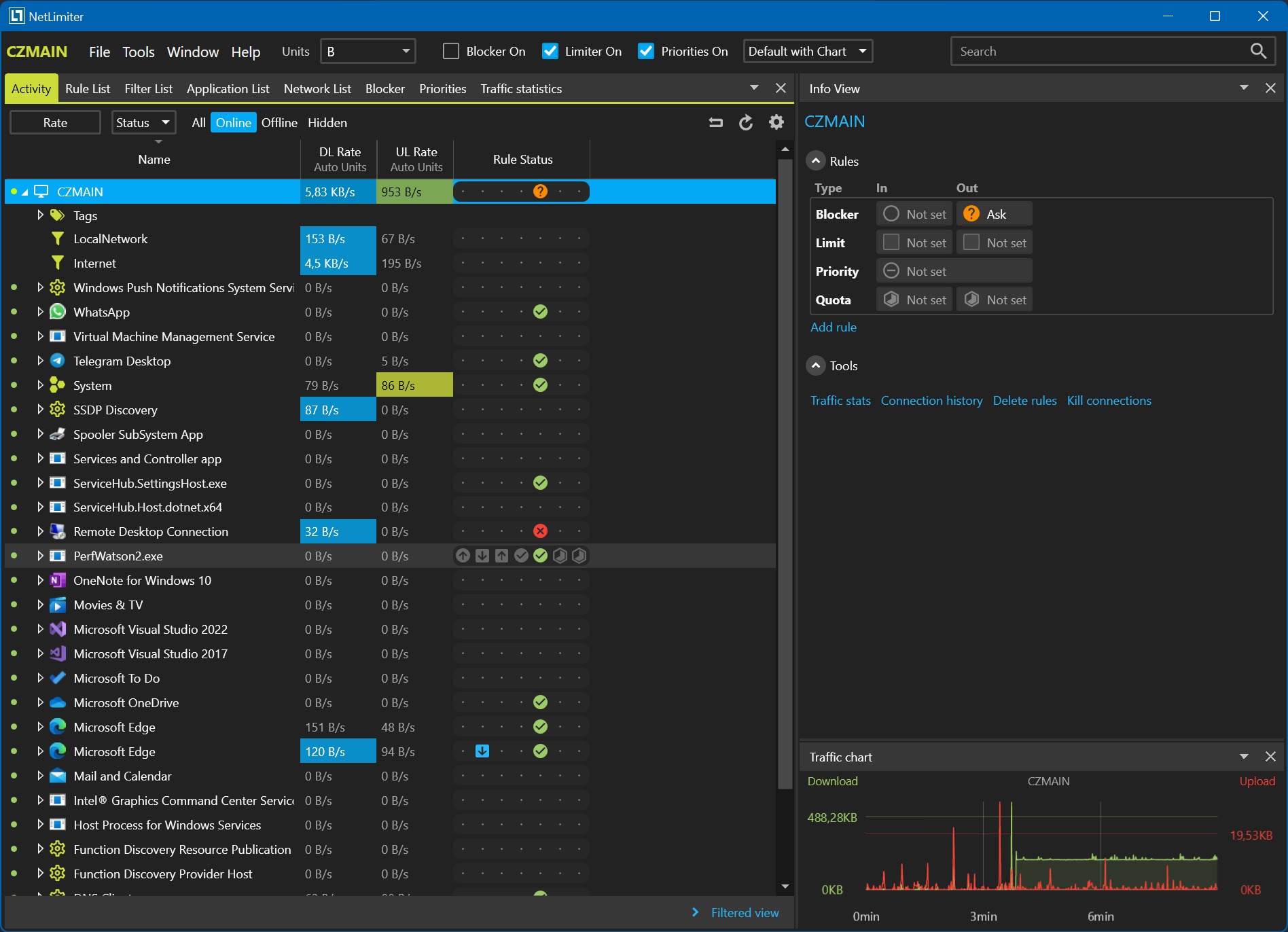Click the Rate button
The image size is (1288, 932).
(x=55, y=123)
